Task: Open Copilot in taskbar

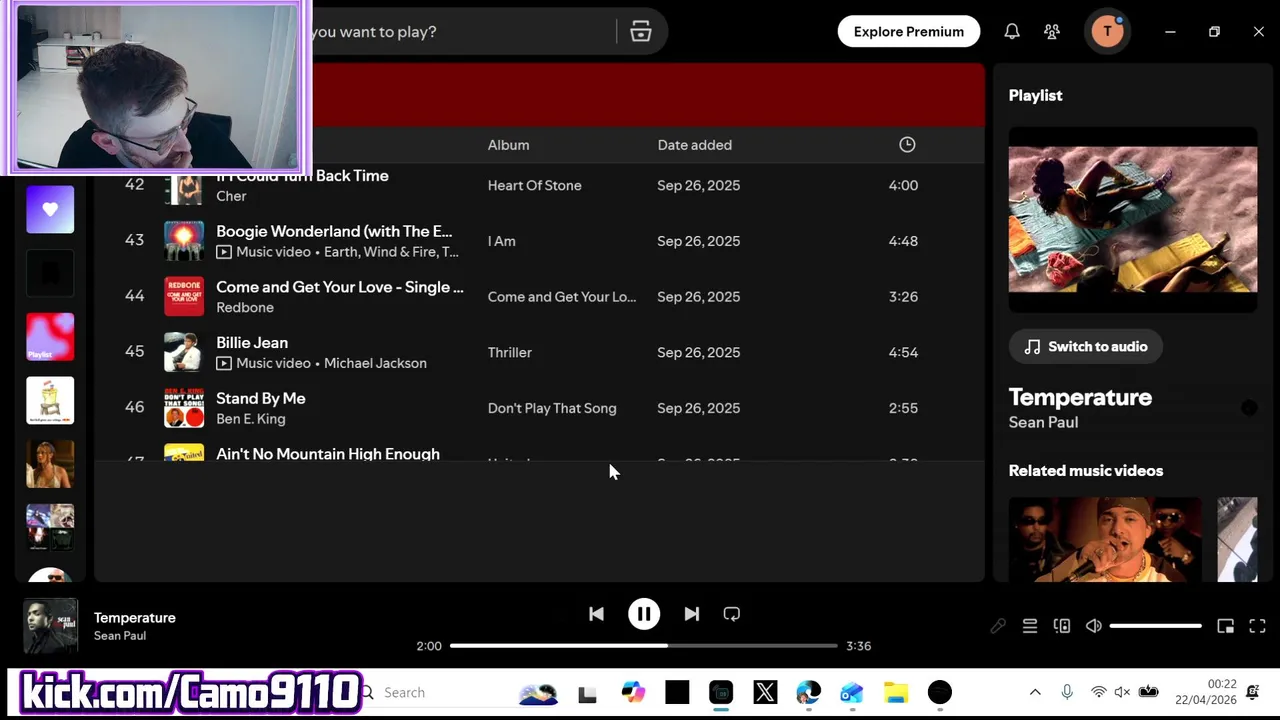Action: 633,692
